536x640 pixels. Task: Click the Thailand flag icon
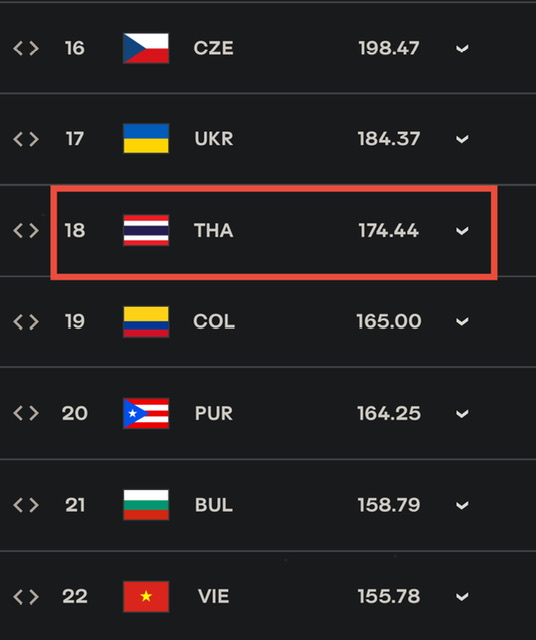coord(146,230)
